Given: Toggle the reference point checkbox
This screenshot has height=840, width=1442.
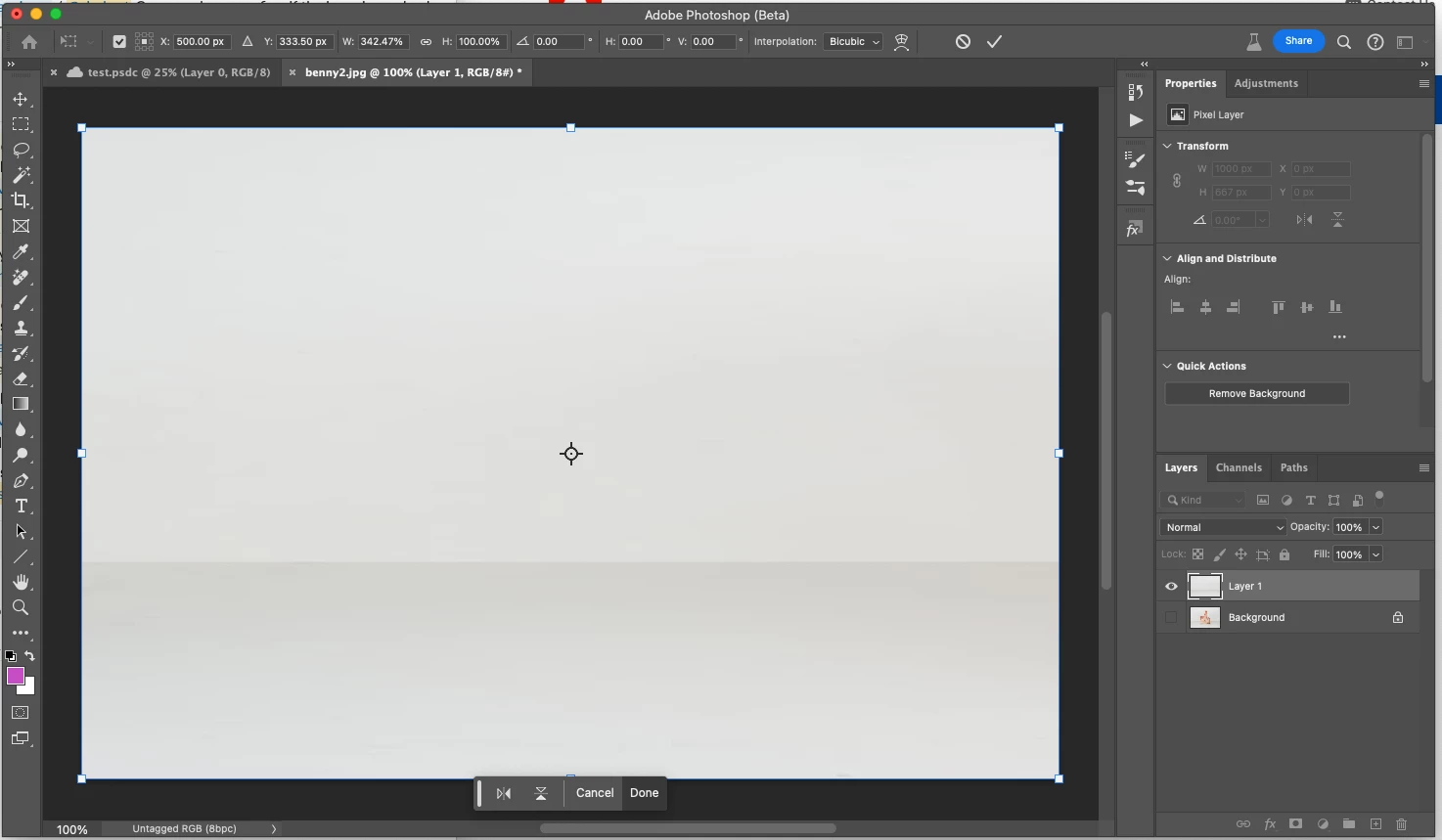Looking at the screenshot, I should point(119,42).
